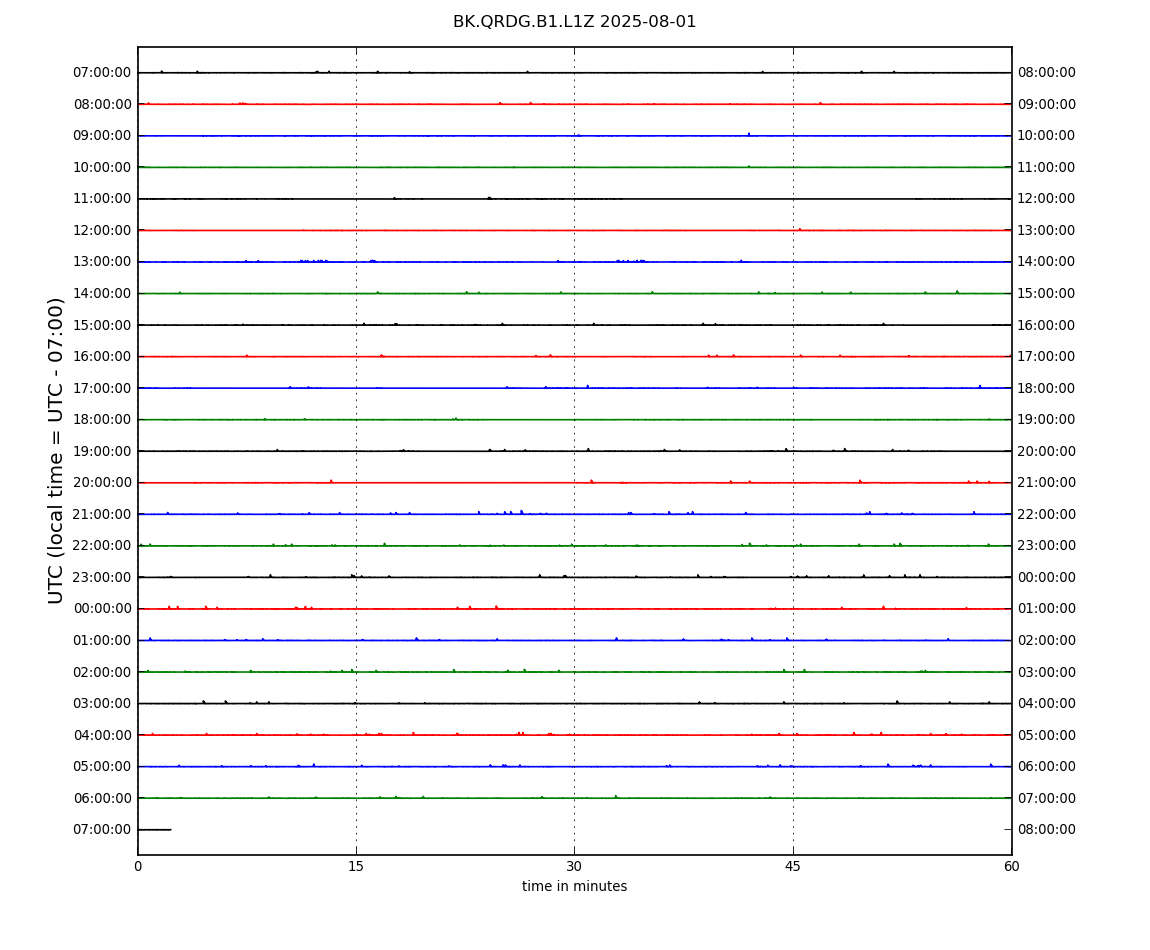
Task: Click the left axis label 13:00:00
Action: [x=102, y=262]
